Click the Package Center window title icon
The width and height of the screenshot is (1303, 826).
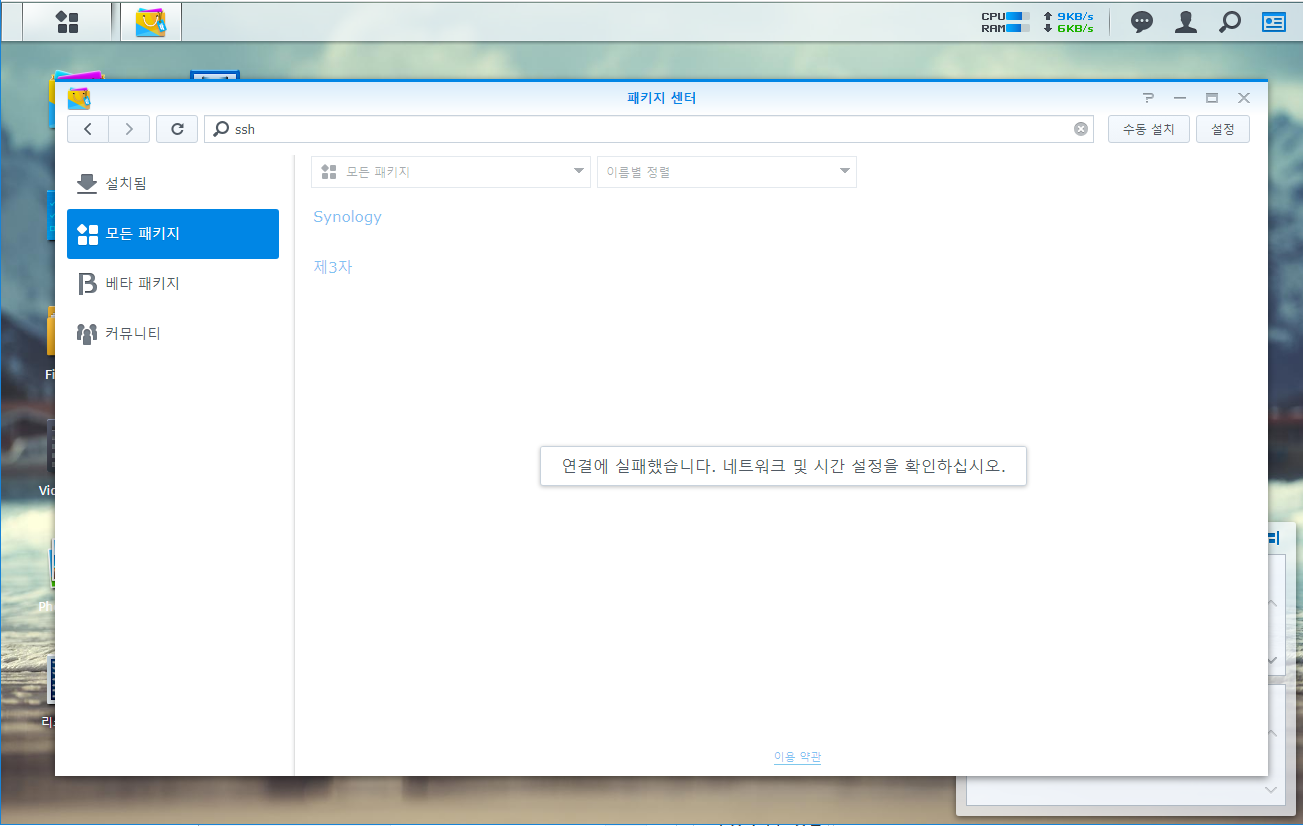(79, 98)
